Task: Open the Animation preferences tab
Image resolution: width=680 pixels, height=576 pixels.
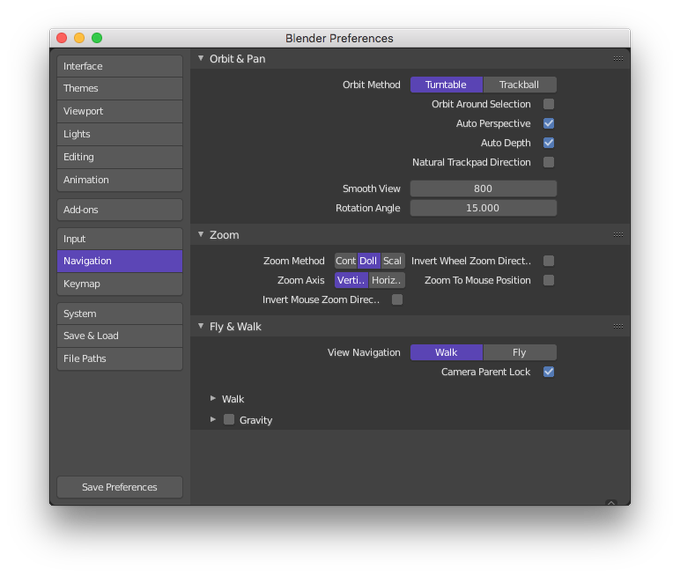Action: tap(120, 180)
